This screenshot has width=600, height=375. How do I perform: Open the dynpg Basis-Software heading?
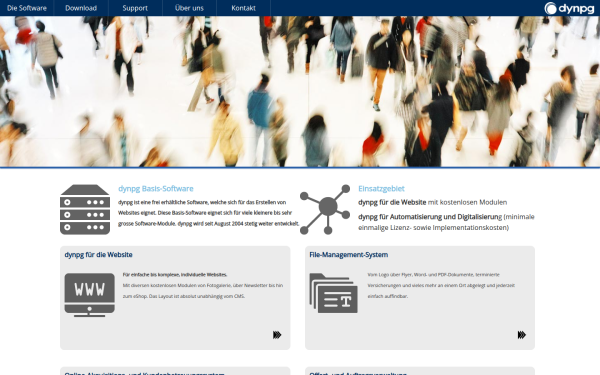pos(156,188)
